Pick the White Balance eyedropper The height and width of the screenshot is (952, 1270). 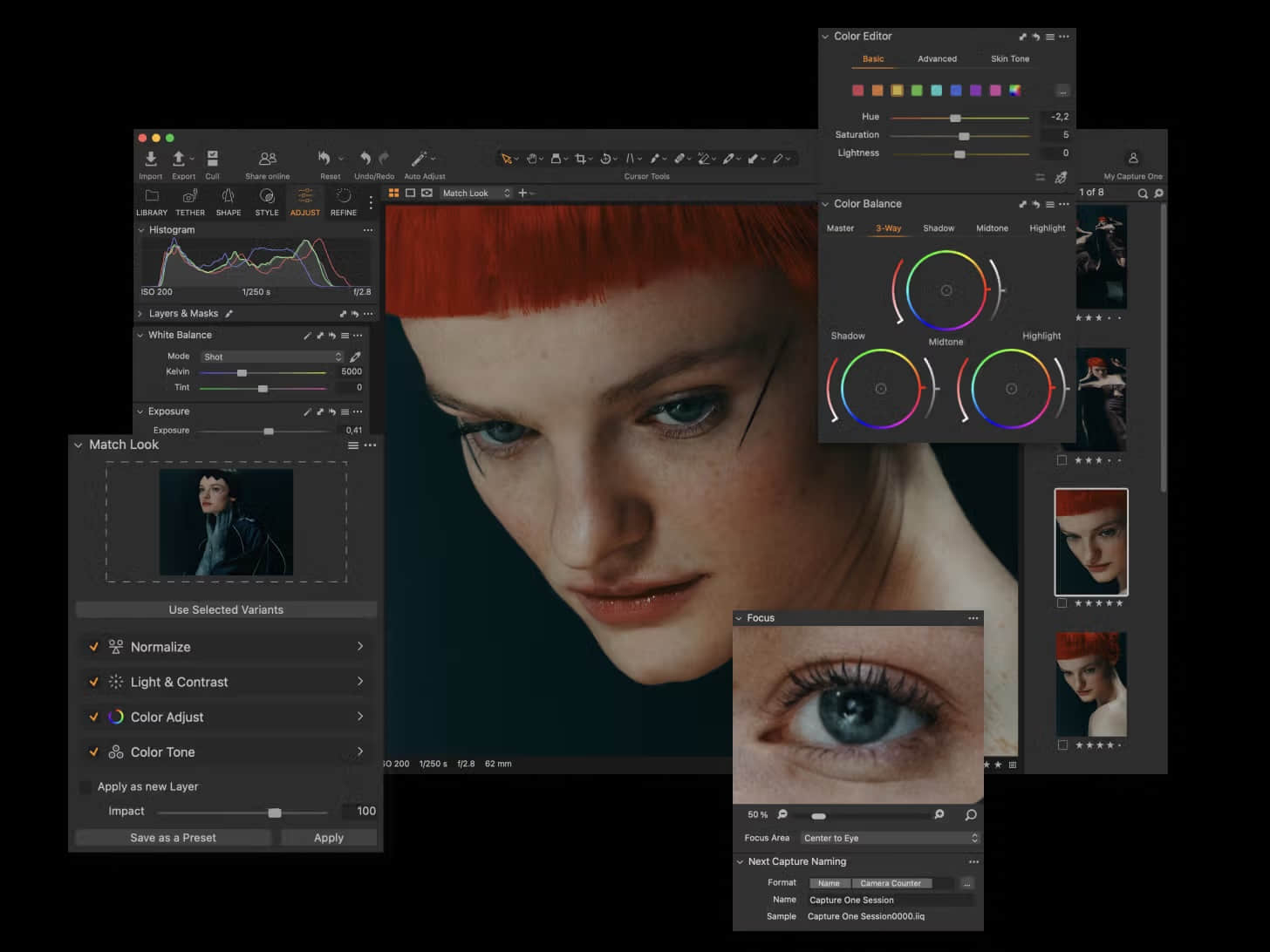pos(355,357)
